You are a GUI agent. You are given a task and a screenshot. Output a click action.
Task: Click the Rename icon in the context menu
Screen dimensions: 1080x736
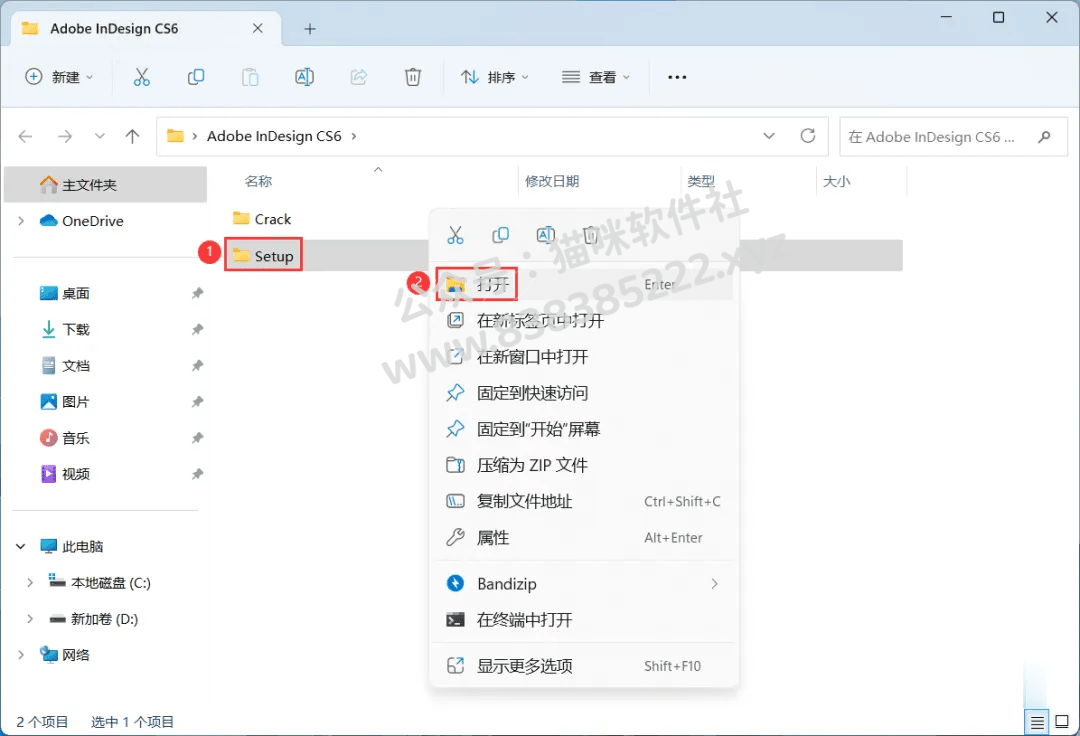coord(546,235)
